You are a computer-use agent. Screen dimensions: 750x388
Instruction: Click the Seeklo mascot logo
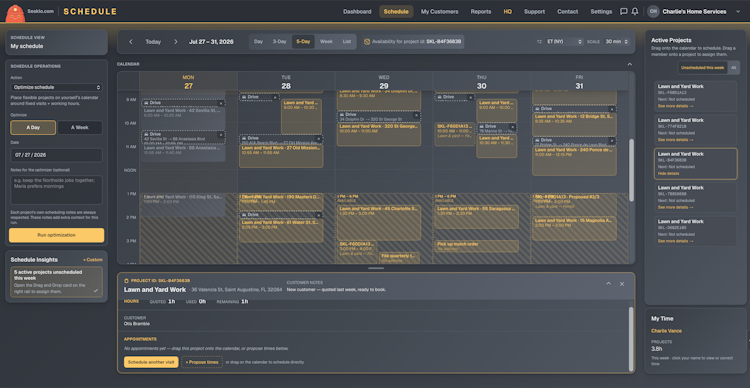15,13
